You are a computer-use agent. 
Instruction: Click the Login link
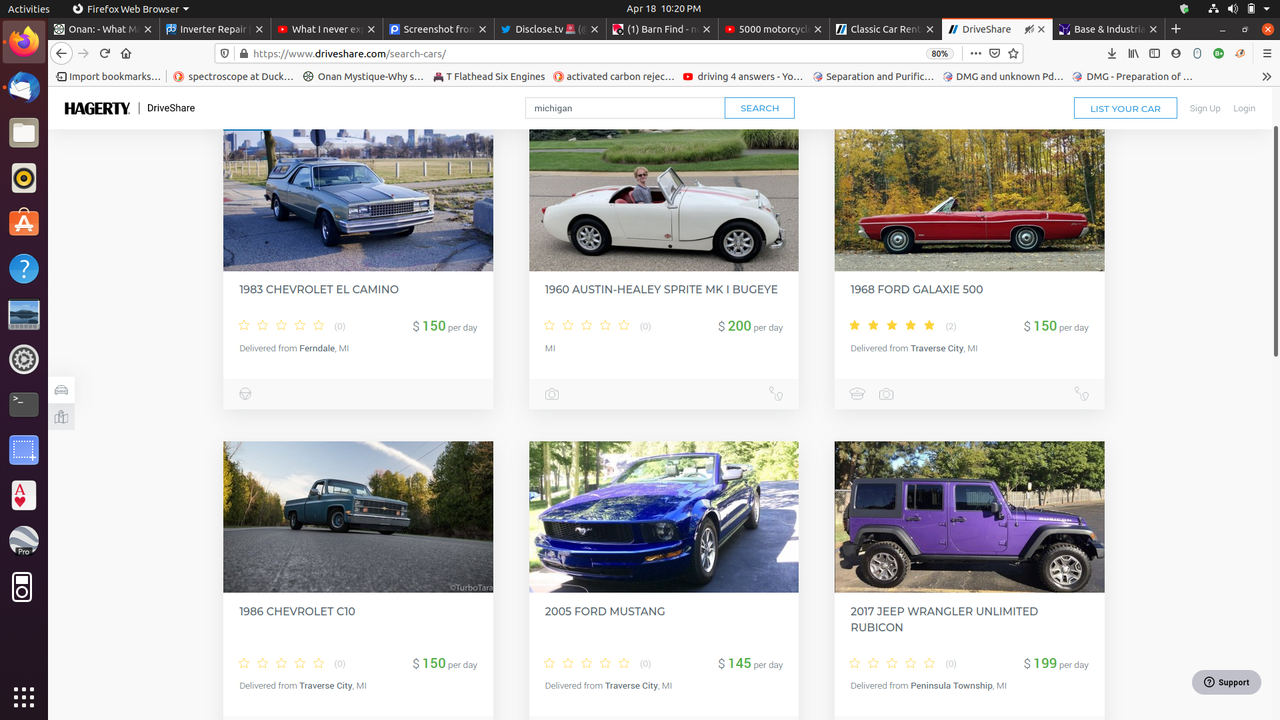[1244, 108]
